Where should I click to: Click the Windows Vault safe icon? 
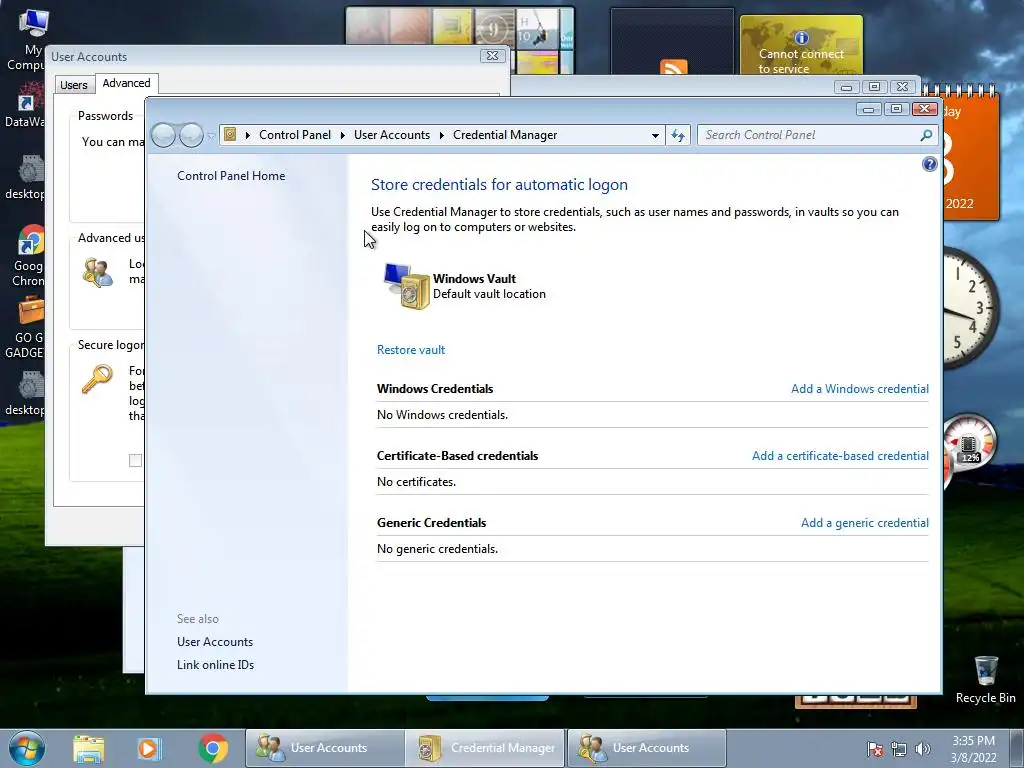(x=407, y=286)
